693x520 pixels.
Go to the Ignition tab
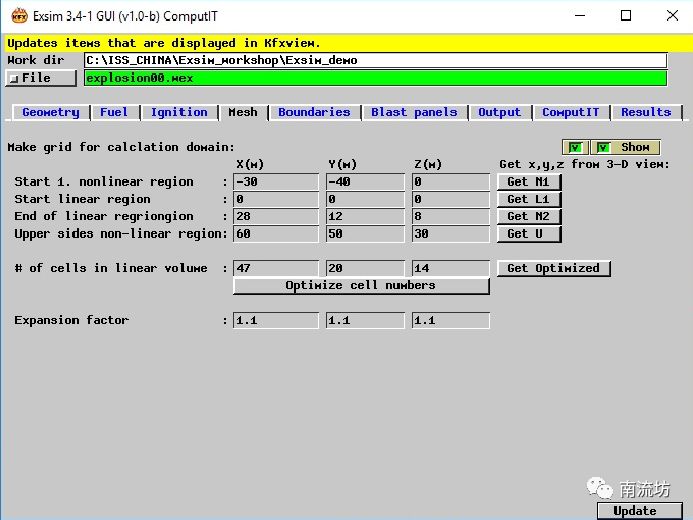(179, 112)
